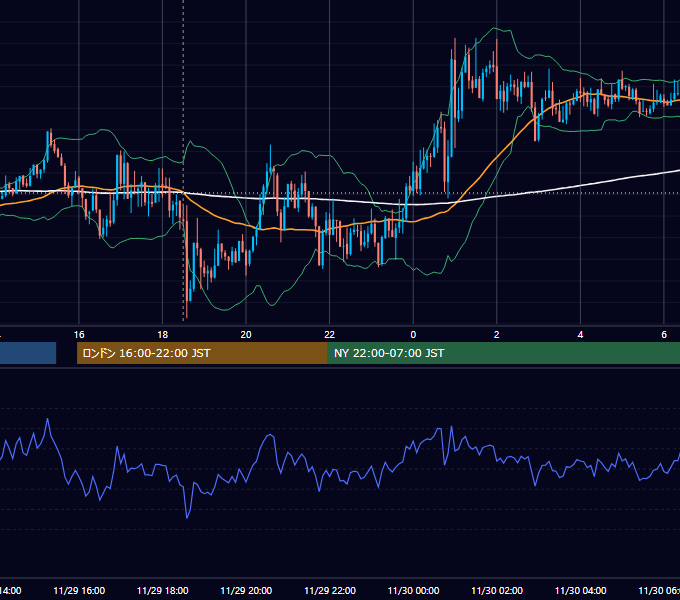The height and width of the screenshot is (600, 680).
Task: Click the ロンドン 16:00-22:00 JST session bar
Action: click(x=202, y=353)
